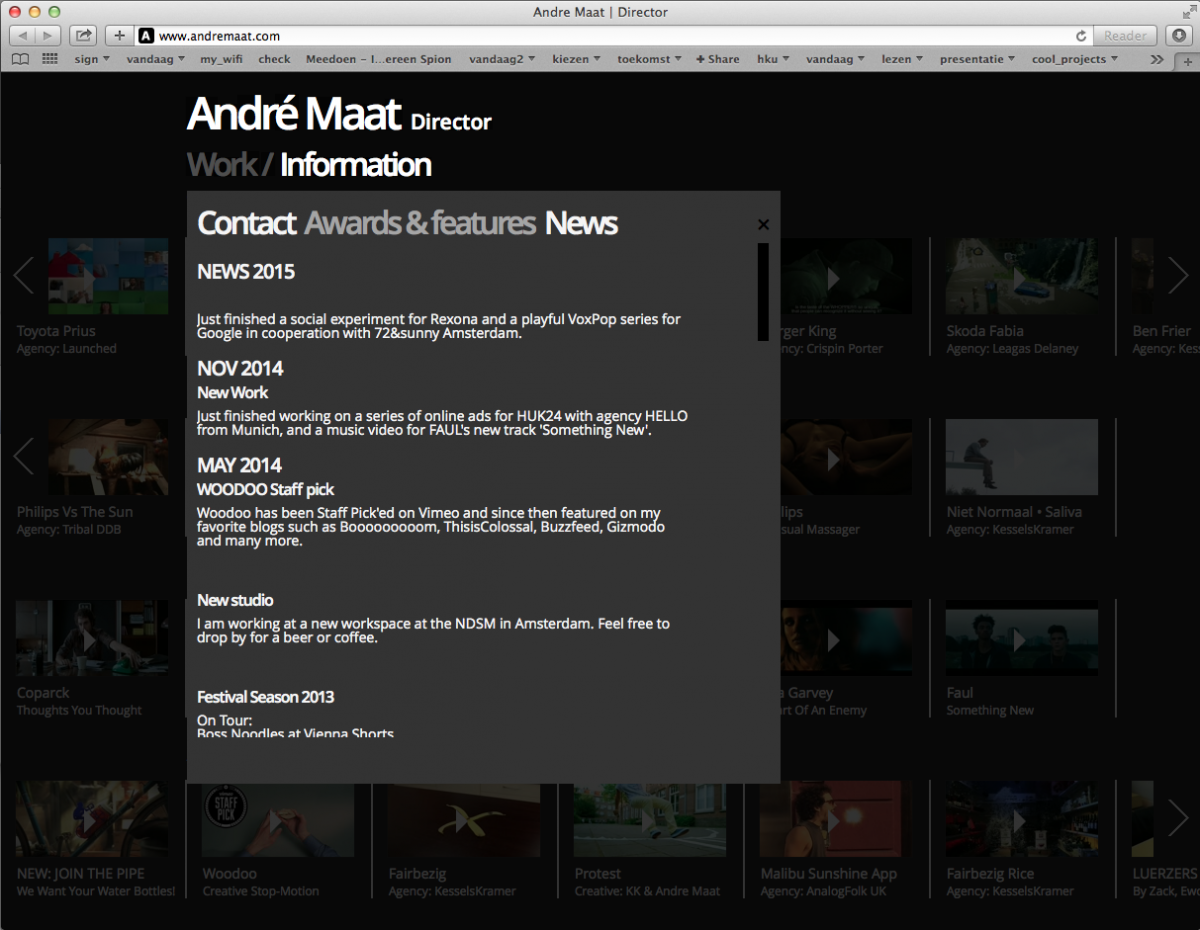Click the reload page icon
Viewport: 1200px width, 930px height.
pyautogui.click(x=1081, y=36)
